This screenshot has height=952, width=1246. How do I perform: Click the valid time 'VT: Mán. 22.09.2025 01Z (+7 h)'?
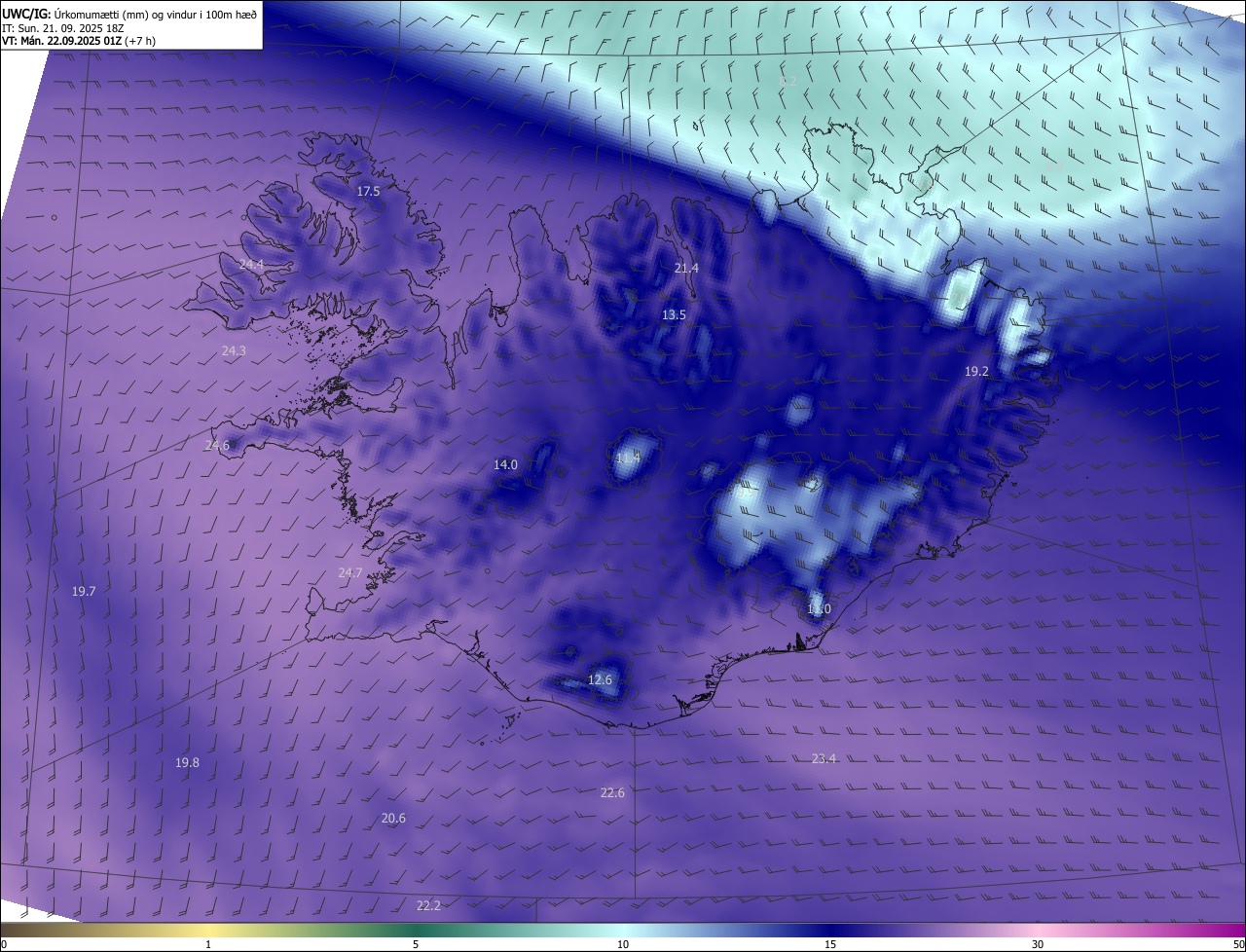pos(80,41)
